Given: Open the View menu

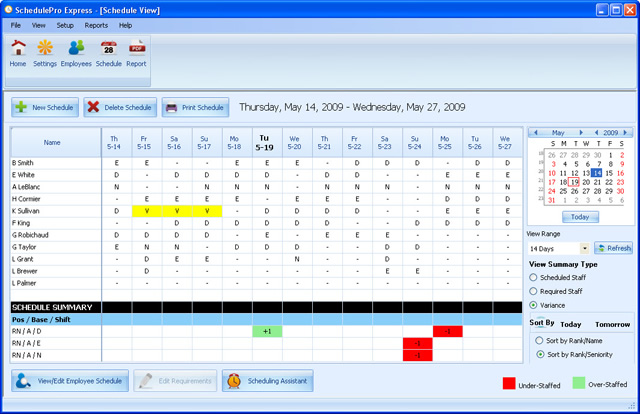Looking at the screenshot, I should (x=38, y=25).
